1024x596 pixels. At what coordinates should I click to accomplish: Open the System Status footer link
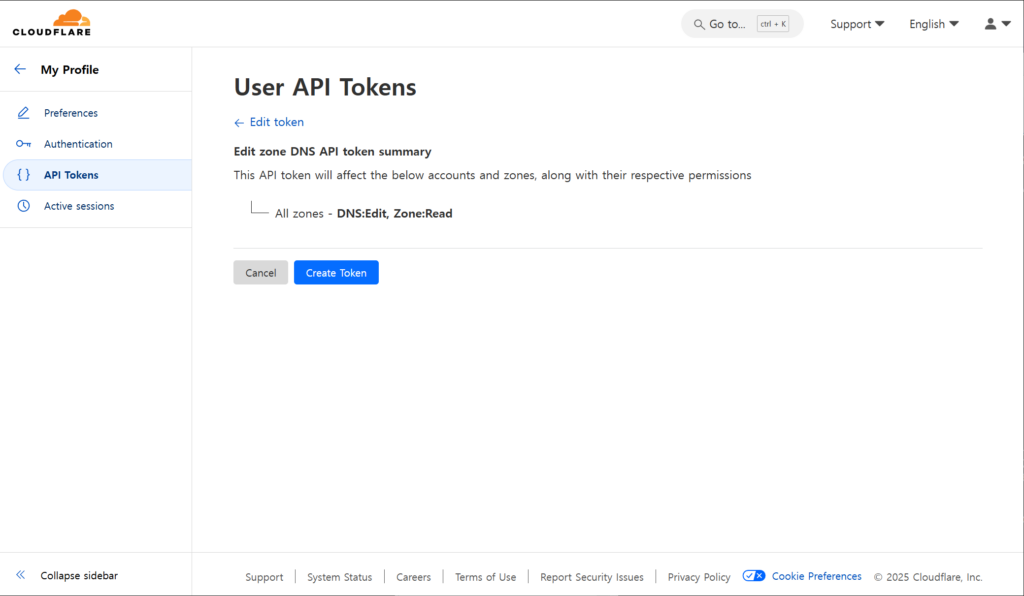(x=339, y=577)
